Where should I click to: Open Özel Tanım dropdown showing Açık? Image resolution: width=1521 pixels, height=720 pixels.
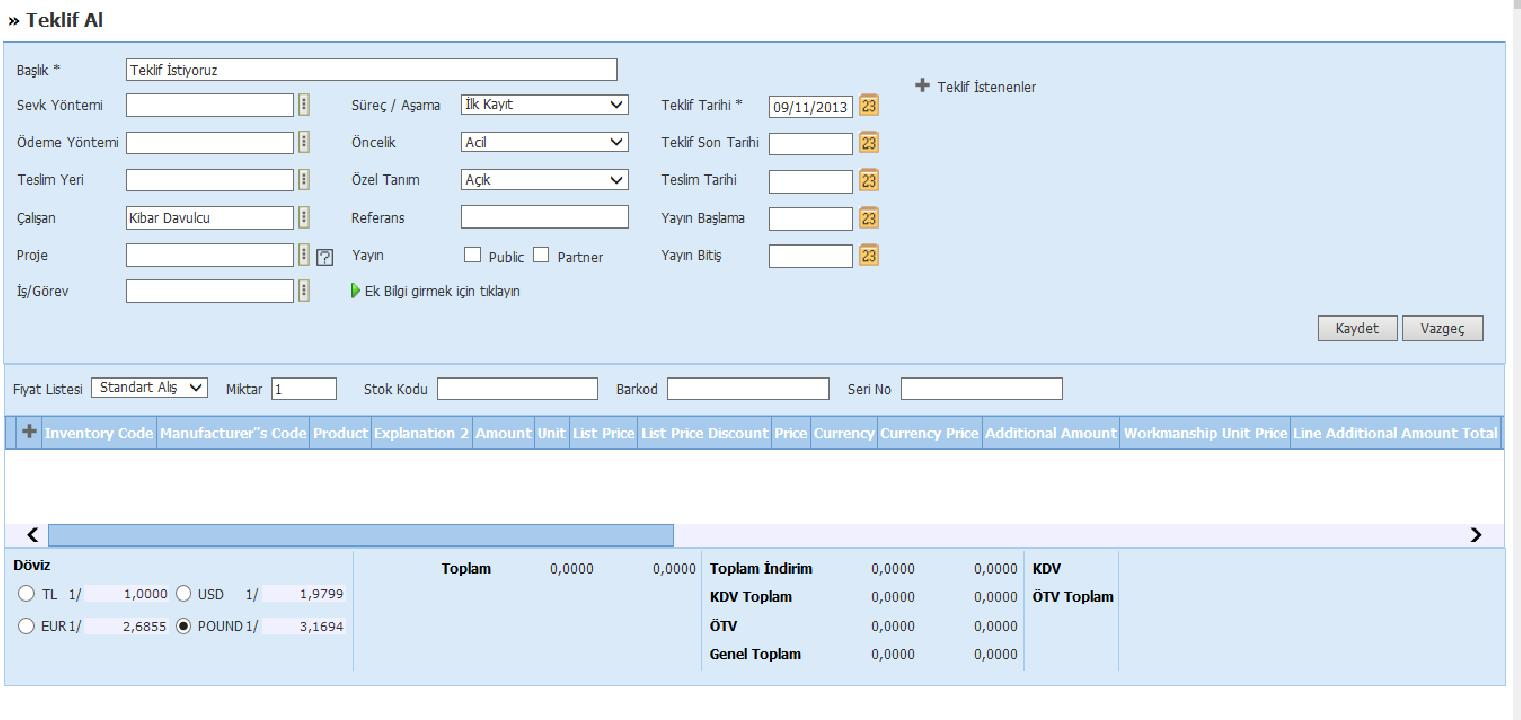[x=545, y=180]
